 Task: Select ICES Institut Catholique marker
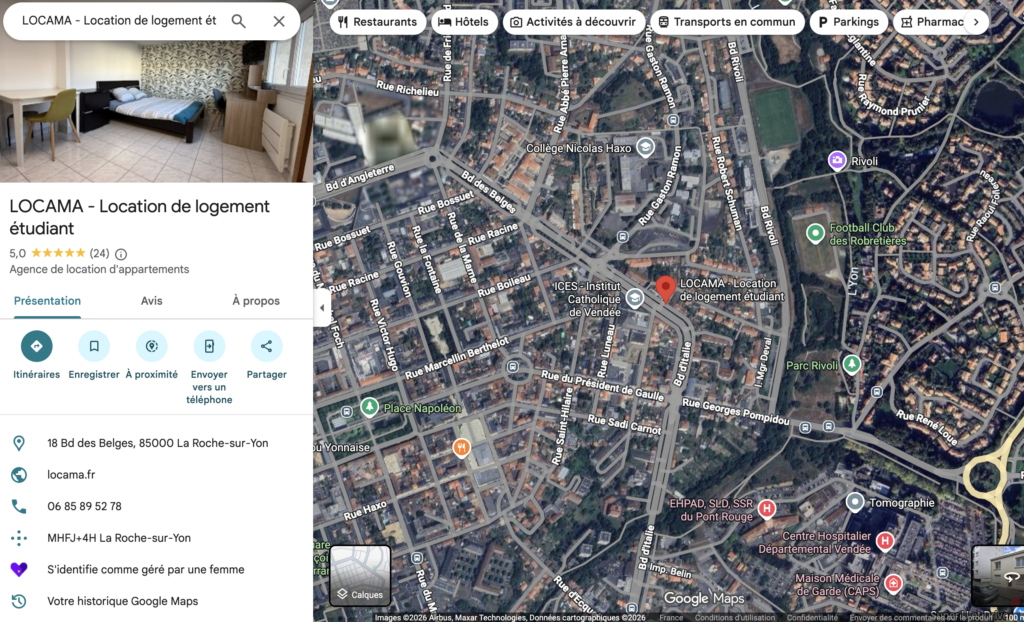634,299
